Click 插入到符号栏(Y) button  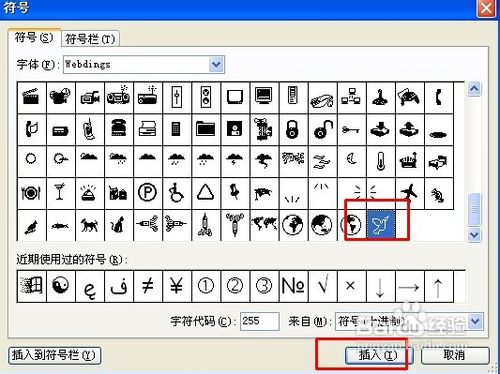54,355
